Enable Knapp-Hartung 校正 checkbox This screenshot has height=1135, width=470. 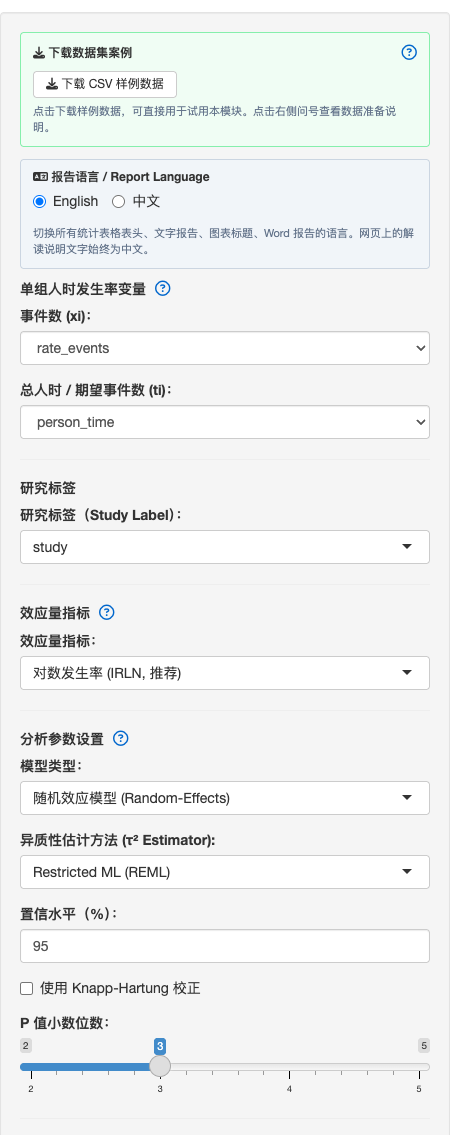click(x=27, y=988)
